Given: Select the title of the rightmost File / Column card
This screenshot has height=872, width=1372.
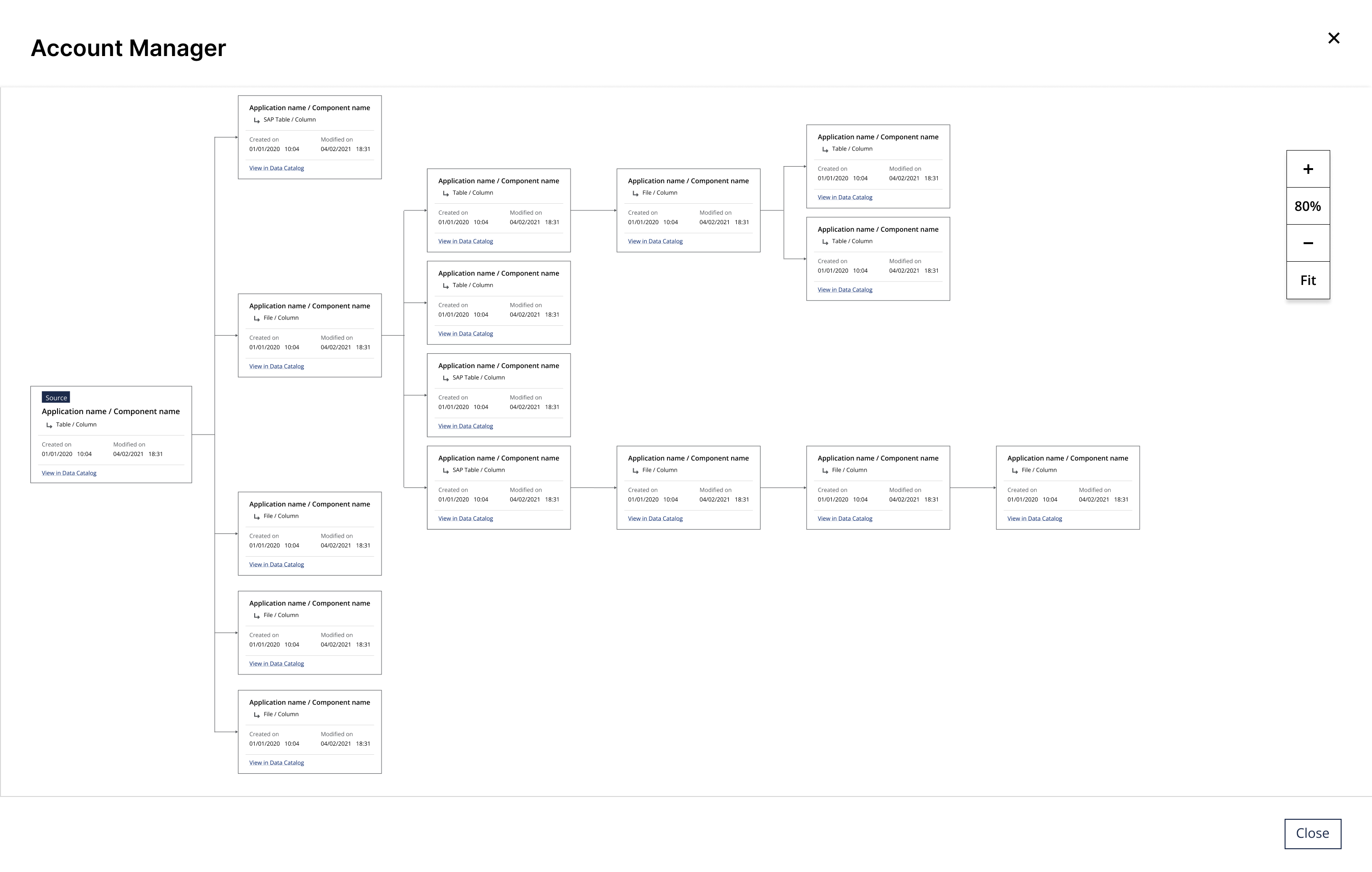Looking at the screenshot, I should 1067,458.
